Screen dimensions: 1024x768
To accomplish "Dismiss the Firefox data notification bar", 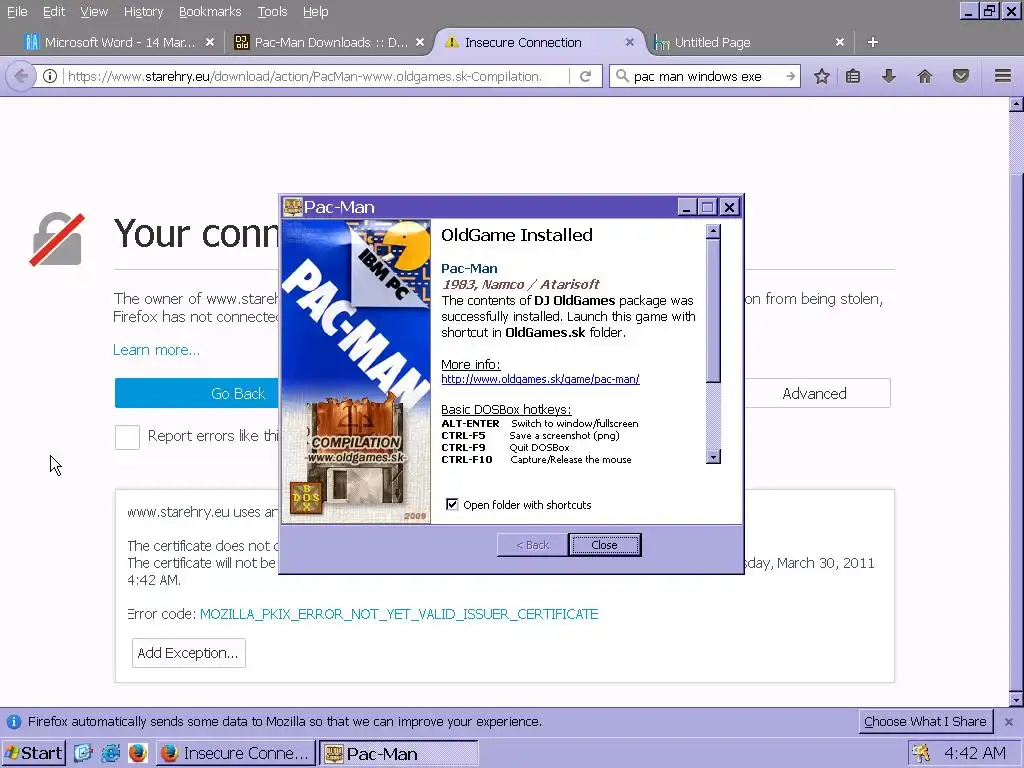I will [1008, 722].
